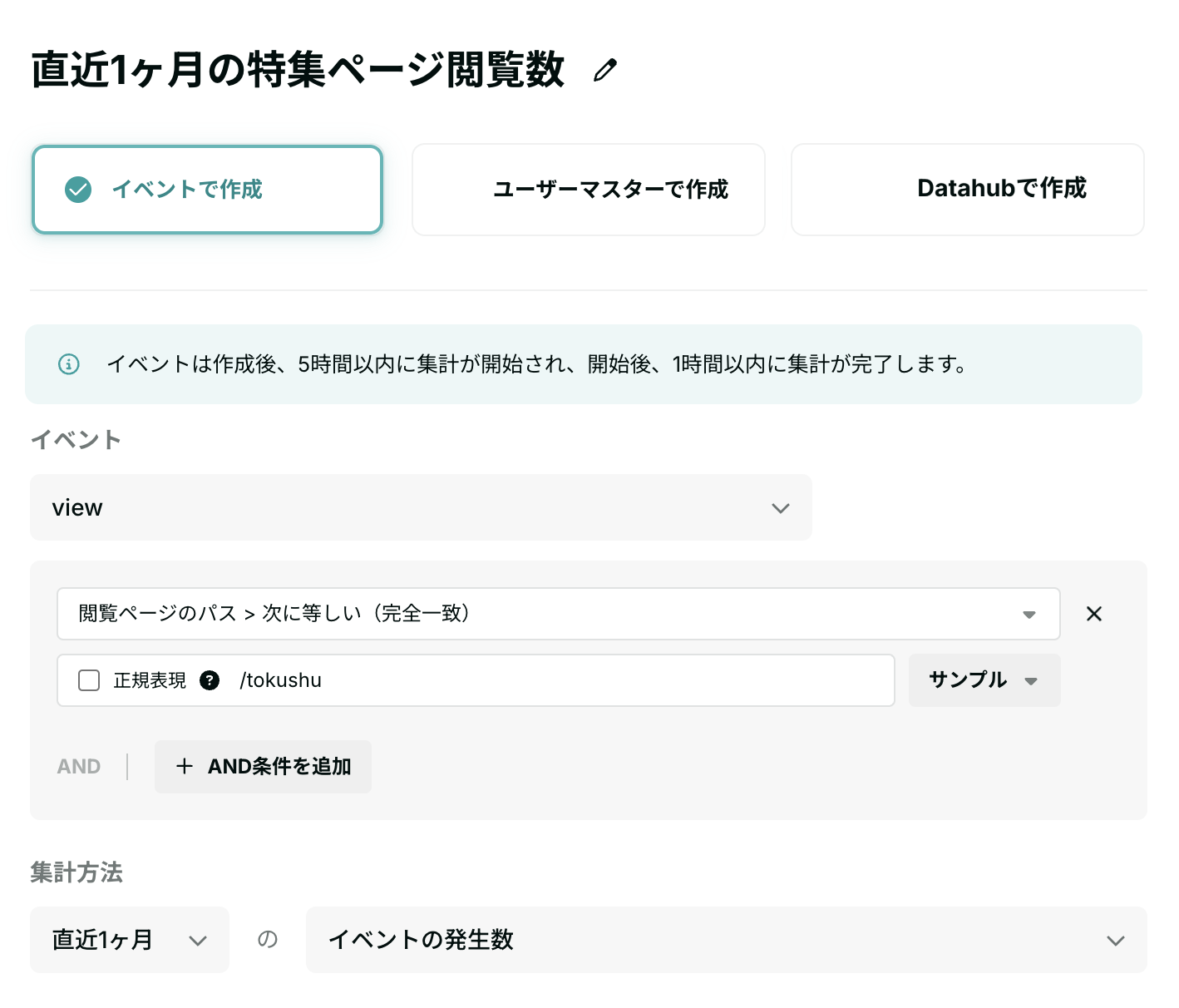Image resolution: width=1179 pixels, height=1008 pixels.
Task: Click the 集計方法 section label
Action: point(76,872)
